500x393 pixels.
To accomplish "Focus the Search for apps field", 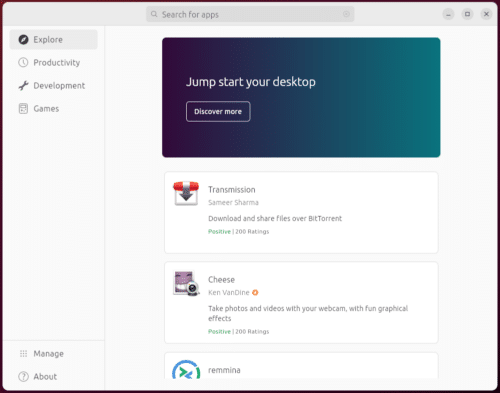I will (x=250, y=14).
